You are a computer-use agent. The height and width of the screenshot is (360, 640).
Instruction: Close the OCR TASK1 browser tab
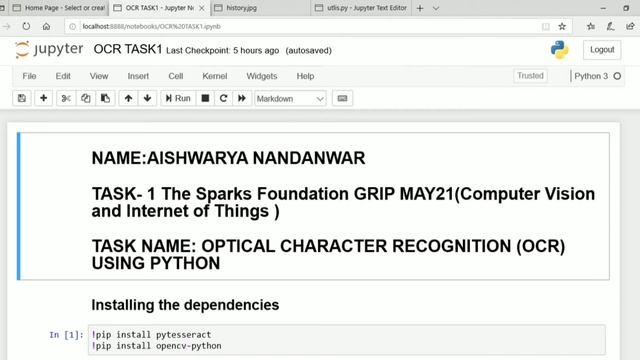pos(202,8)
